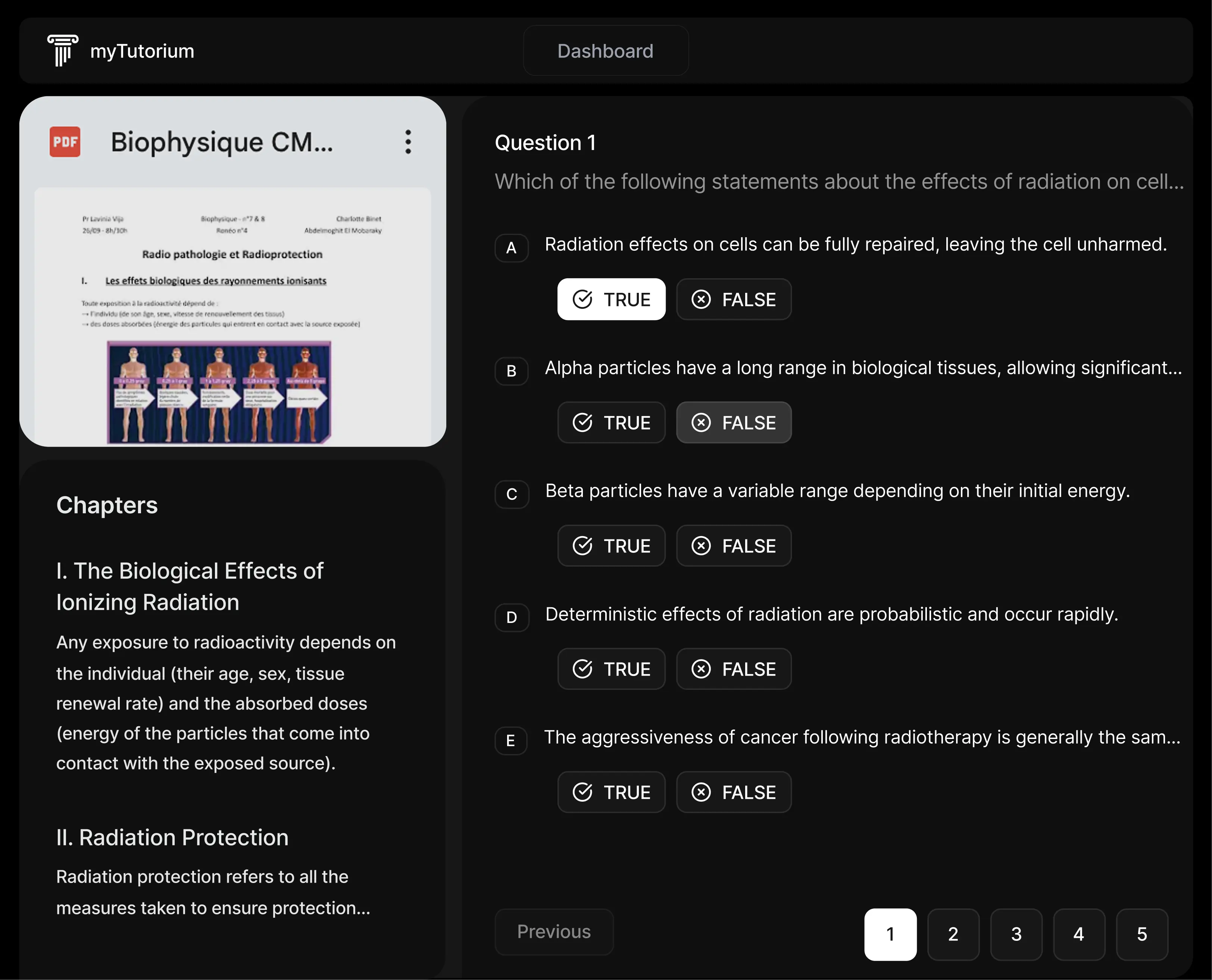1212x980 pixels.
Task: Open the options menu for Biophysique CM document
Action: point(408,142)
